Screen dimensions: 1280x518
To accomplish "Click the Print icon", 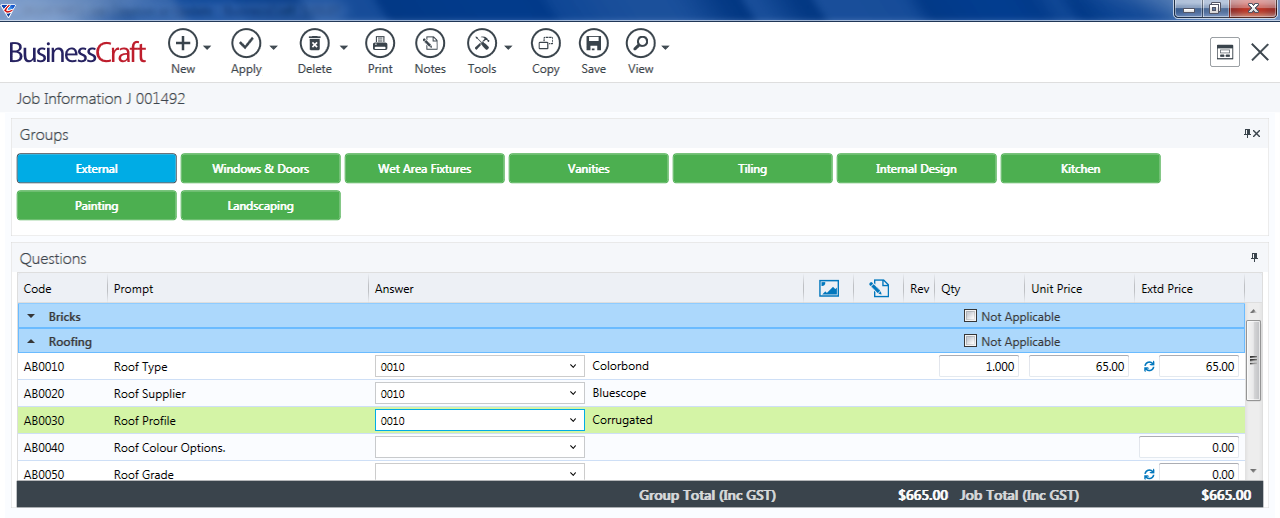I will click(380, 44).
